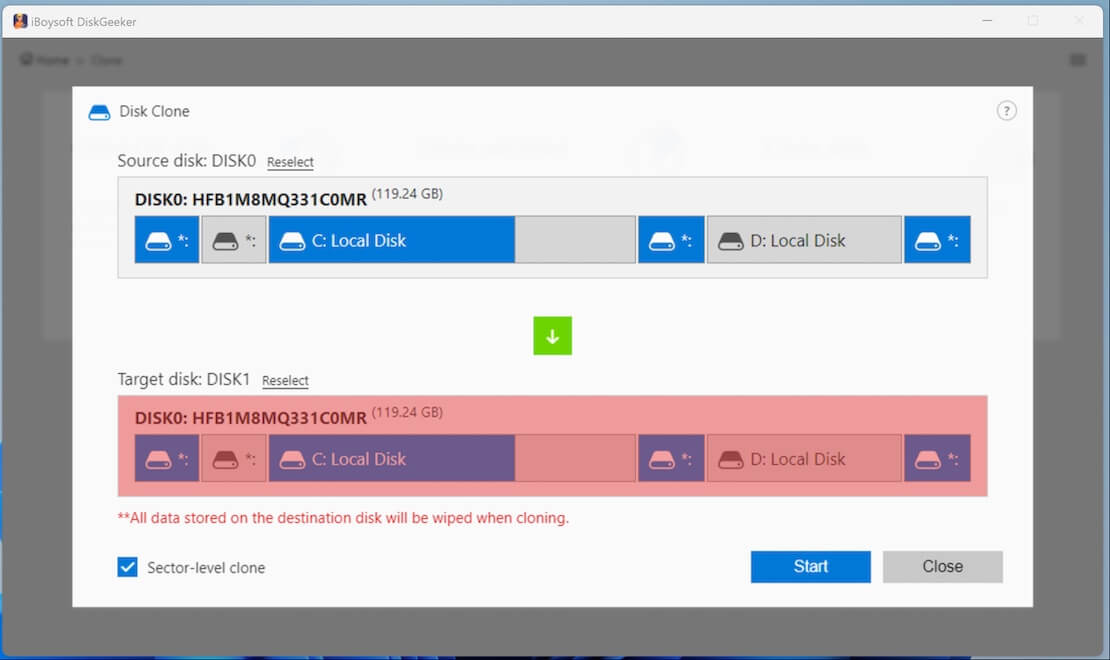Viewport: 1110px width, 660px height.
Task: Select the first partition in the target disk
Action: tap(167, 459)
